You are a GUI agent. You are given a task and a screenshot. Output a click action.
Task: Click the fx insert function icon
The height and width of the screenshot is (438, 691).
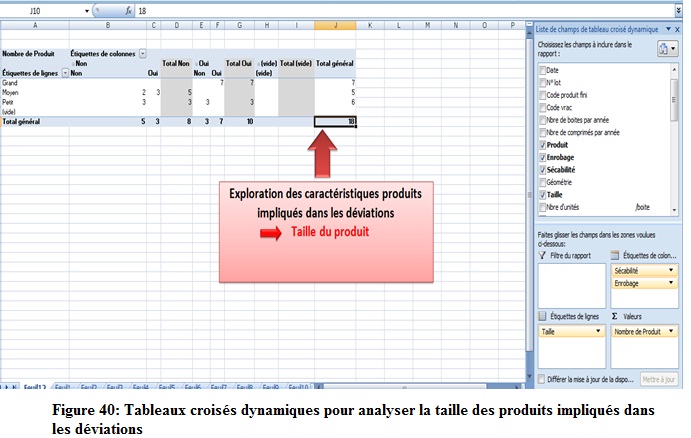(x=128, y=11)
